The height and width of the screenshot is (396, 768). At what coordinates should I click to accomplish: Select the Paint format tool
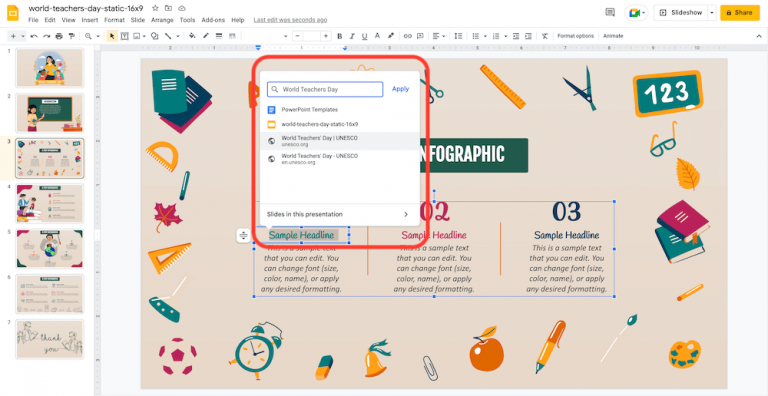click(72, 36)
